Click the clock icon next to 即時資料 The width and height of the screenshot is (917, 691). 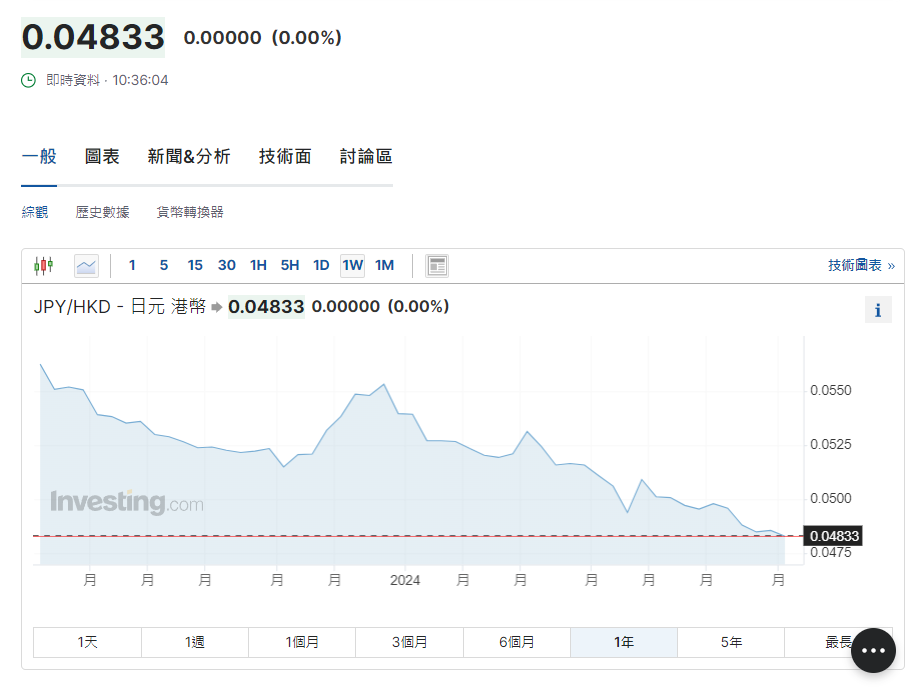[x=26, y=80]
